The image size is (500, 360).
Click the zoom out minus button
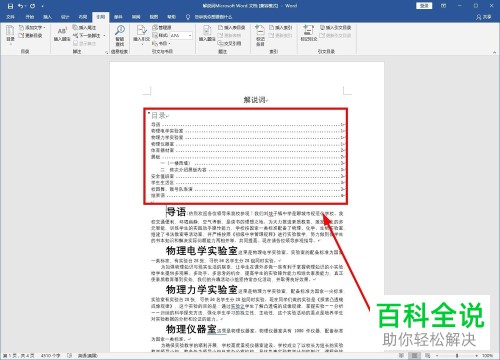point(437,356)
